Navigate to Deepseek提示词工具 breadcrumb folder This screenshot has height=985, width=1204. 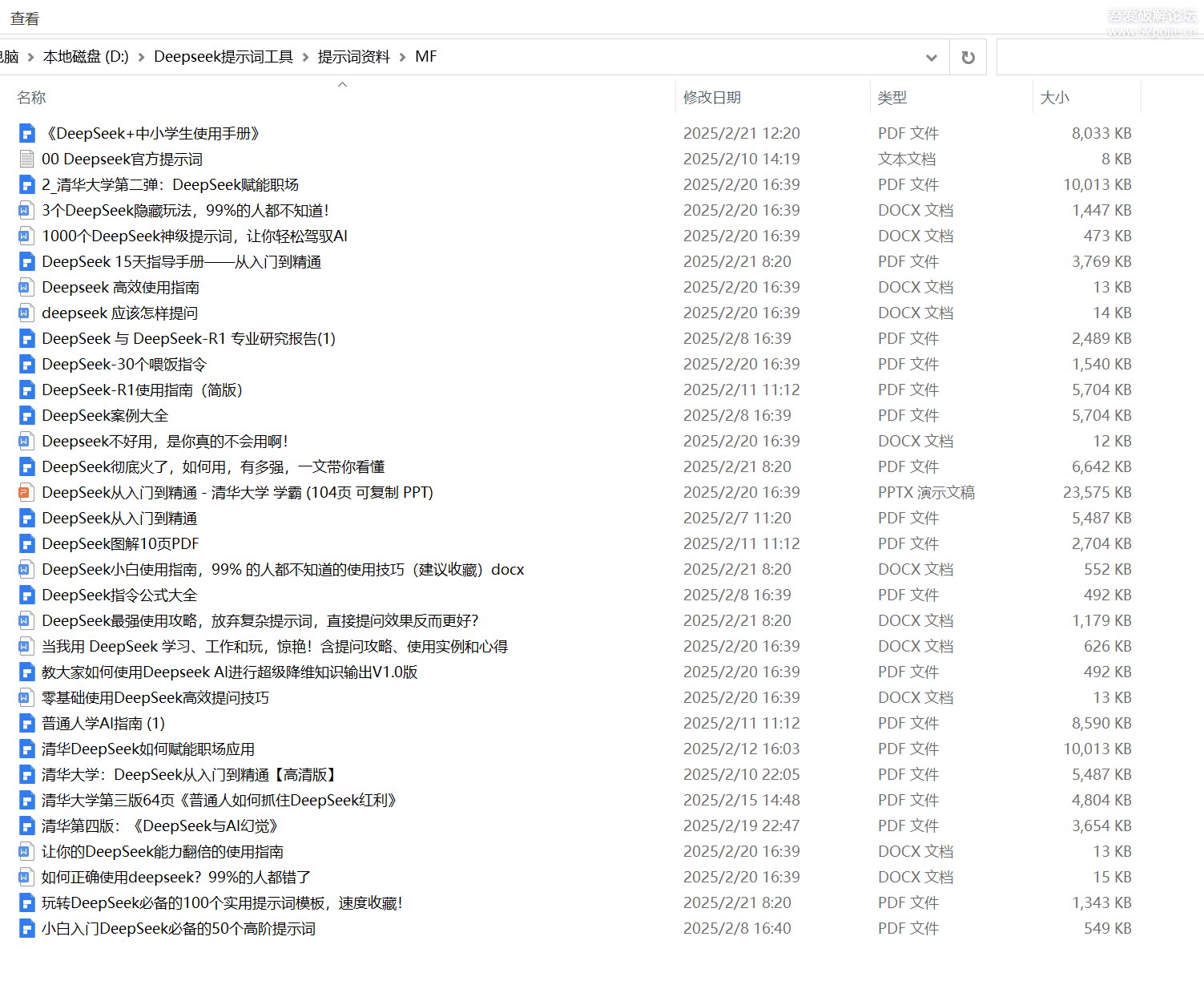click(223, 57)
